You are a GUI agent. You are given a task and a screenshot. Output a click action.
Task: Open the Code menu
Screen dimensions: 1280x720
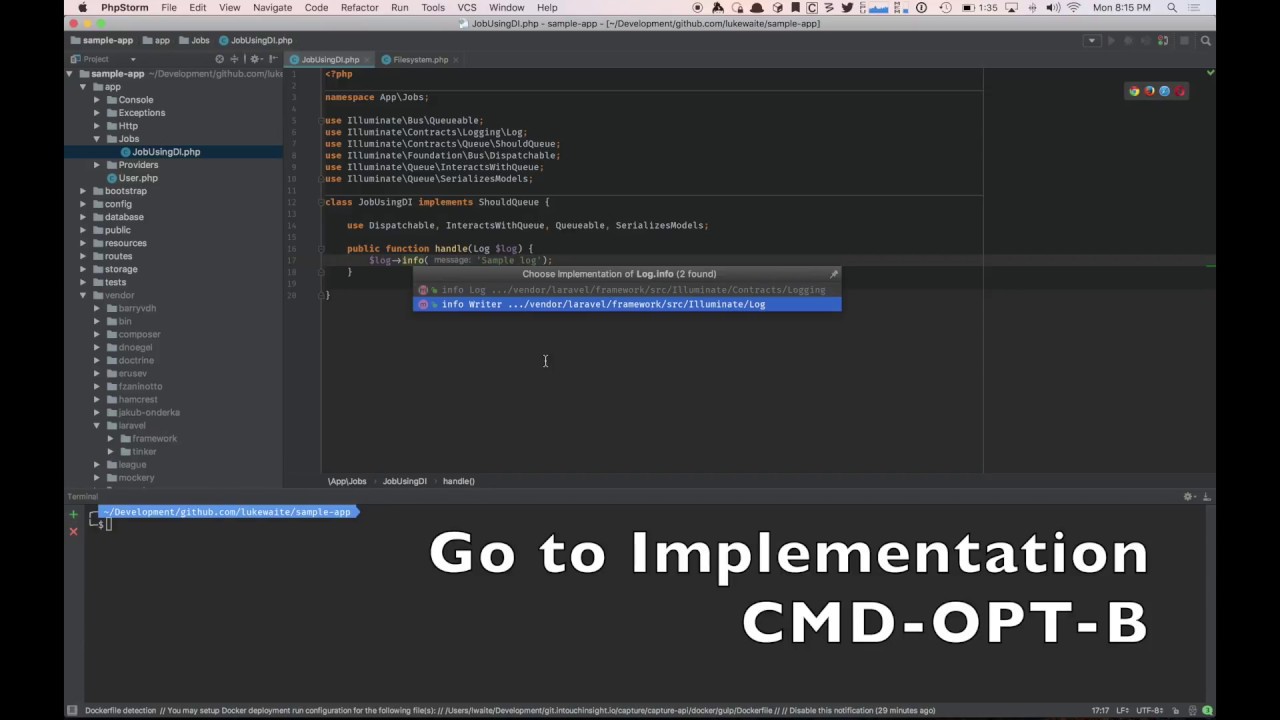point(316,7)
